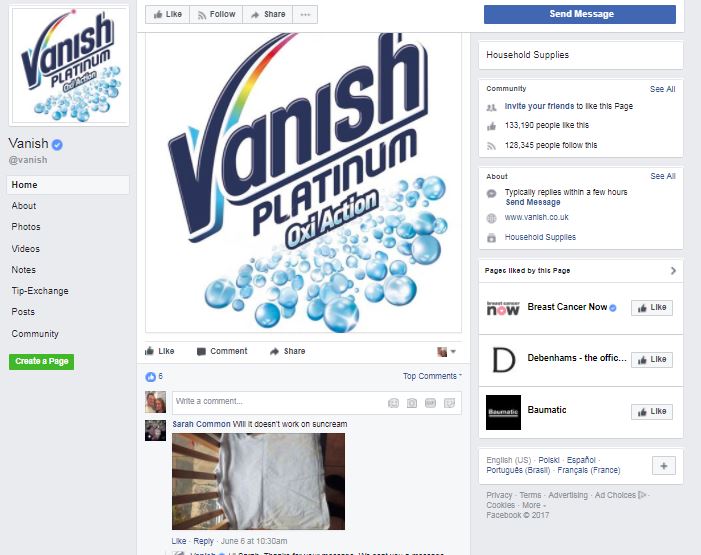Select Tip-Exchange in the left menu

[x=40, y=291]
